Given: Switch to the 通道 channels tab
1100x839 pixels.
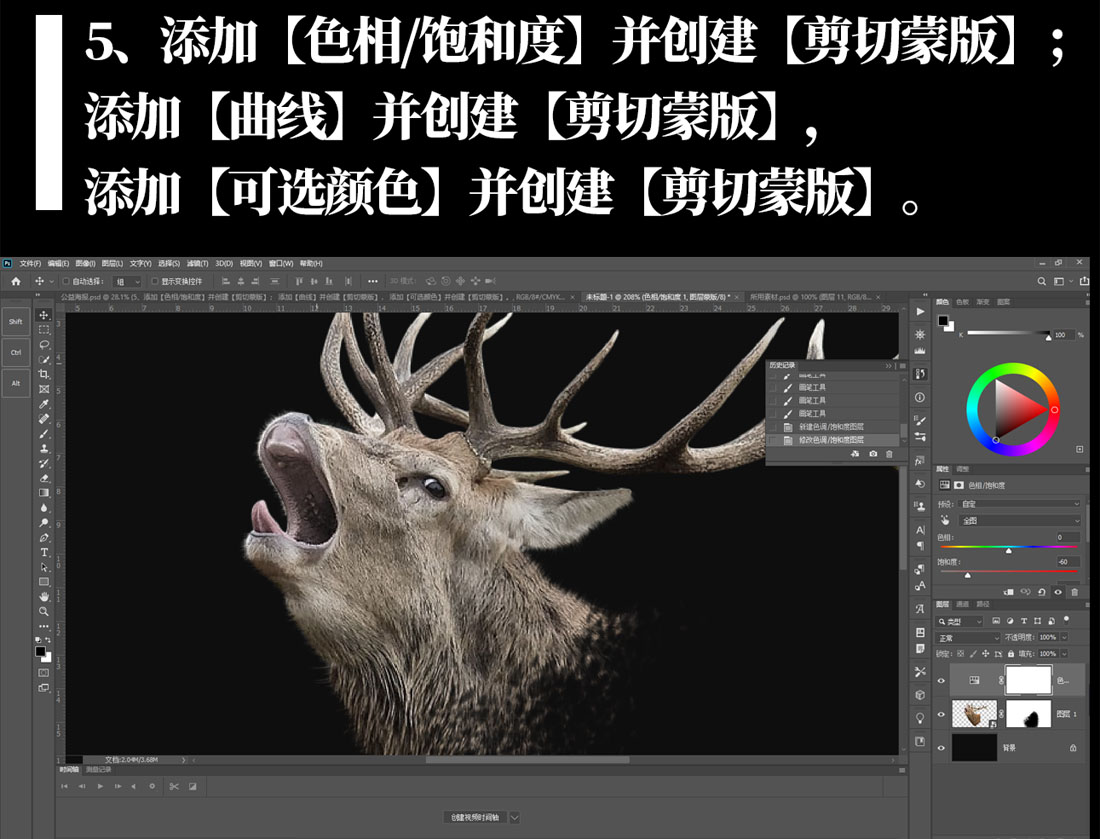Looking at the screenshot, I should (x=962, y=604).
